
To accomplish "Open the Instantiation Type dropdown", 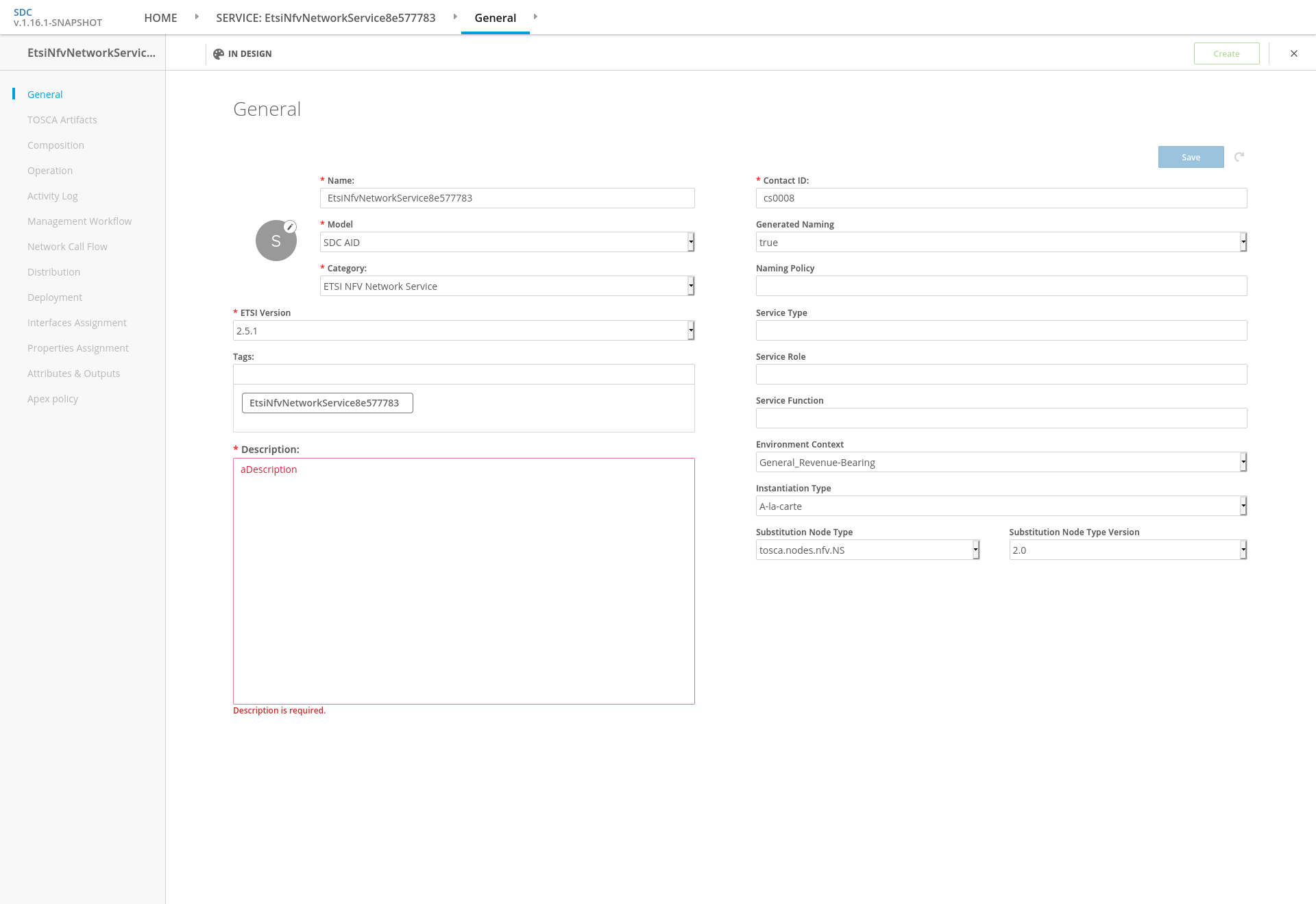I will tap(1001, 506).
